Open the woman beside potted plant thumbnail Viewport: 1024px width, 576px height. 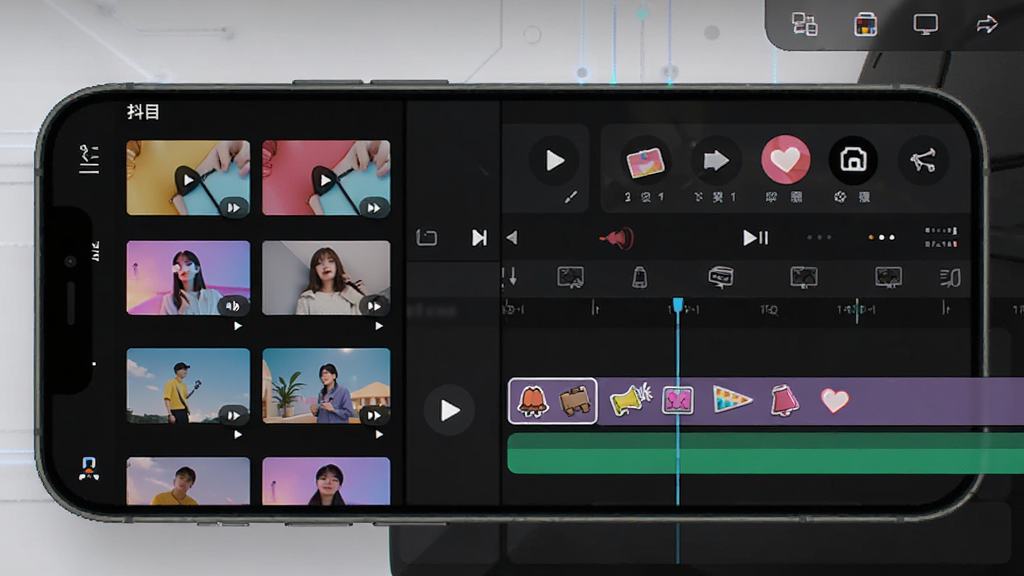[326, 386]
